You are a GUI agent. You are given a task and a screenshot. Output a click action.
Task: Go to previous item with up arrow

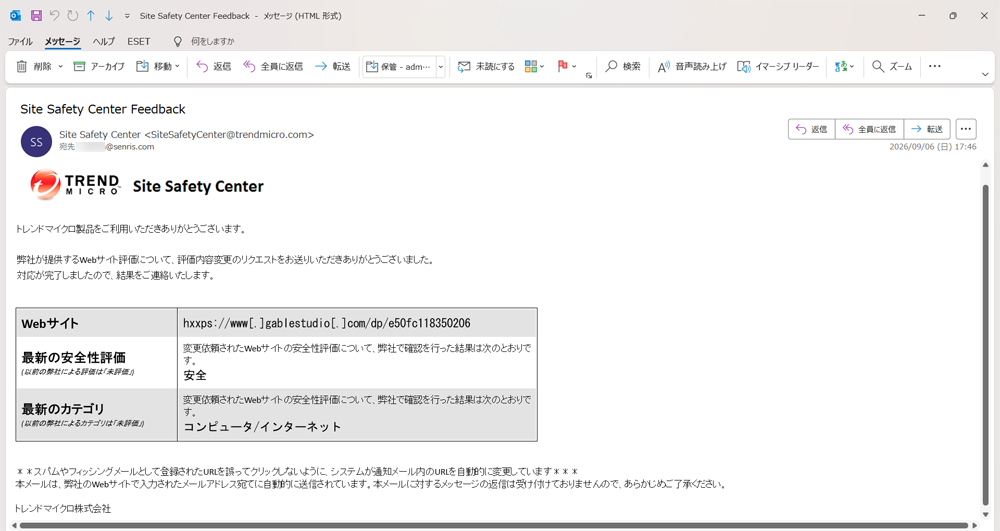91,15
